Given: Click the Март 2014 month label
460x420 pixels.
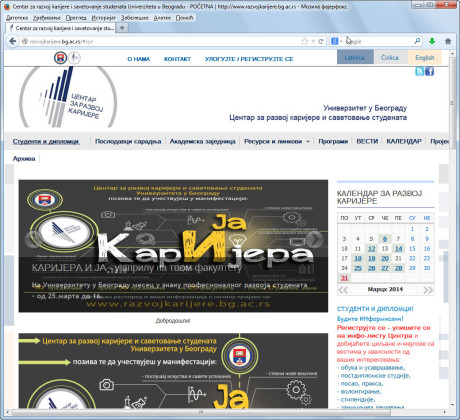Looking at the screenshot, I should (x=385, y=289).
